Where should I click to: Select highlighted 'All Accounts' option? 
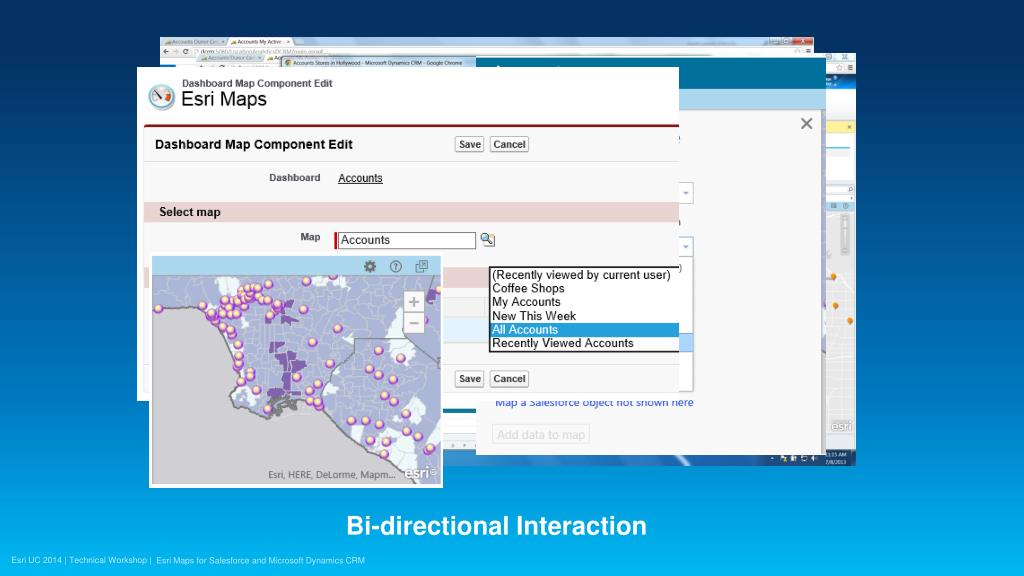pyautogui.click(x=584, y=330)
